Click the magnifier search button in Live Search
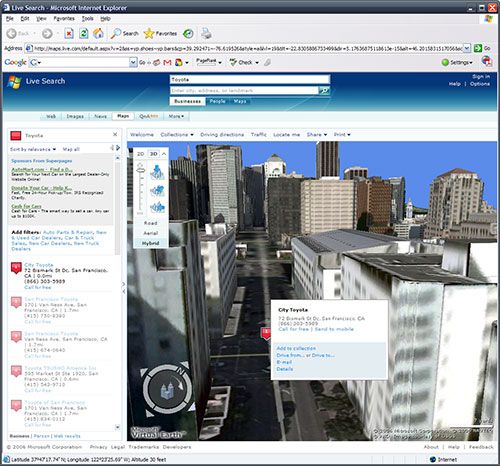Viewport: 500px width, 466px height. pos(324,90)
